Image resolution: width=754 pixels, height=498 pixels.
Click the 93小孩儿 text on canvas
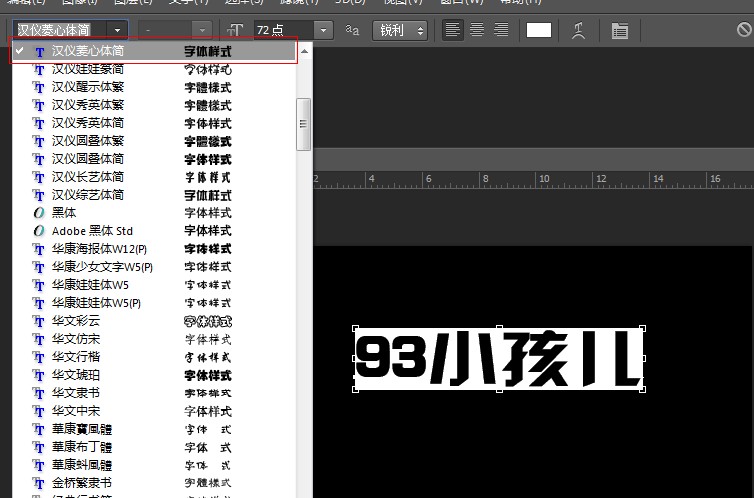(x=498, y=359)
